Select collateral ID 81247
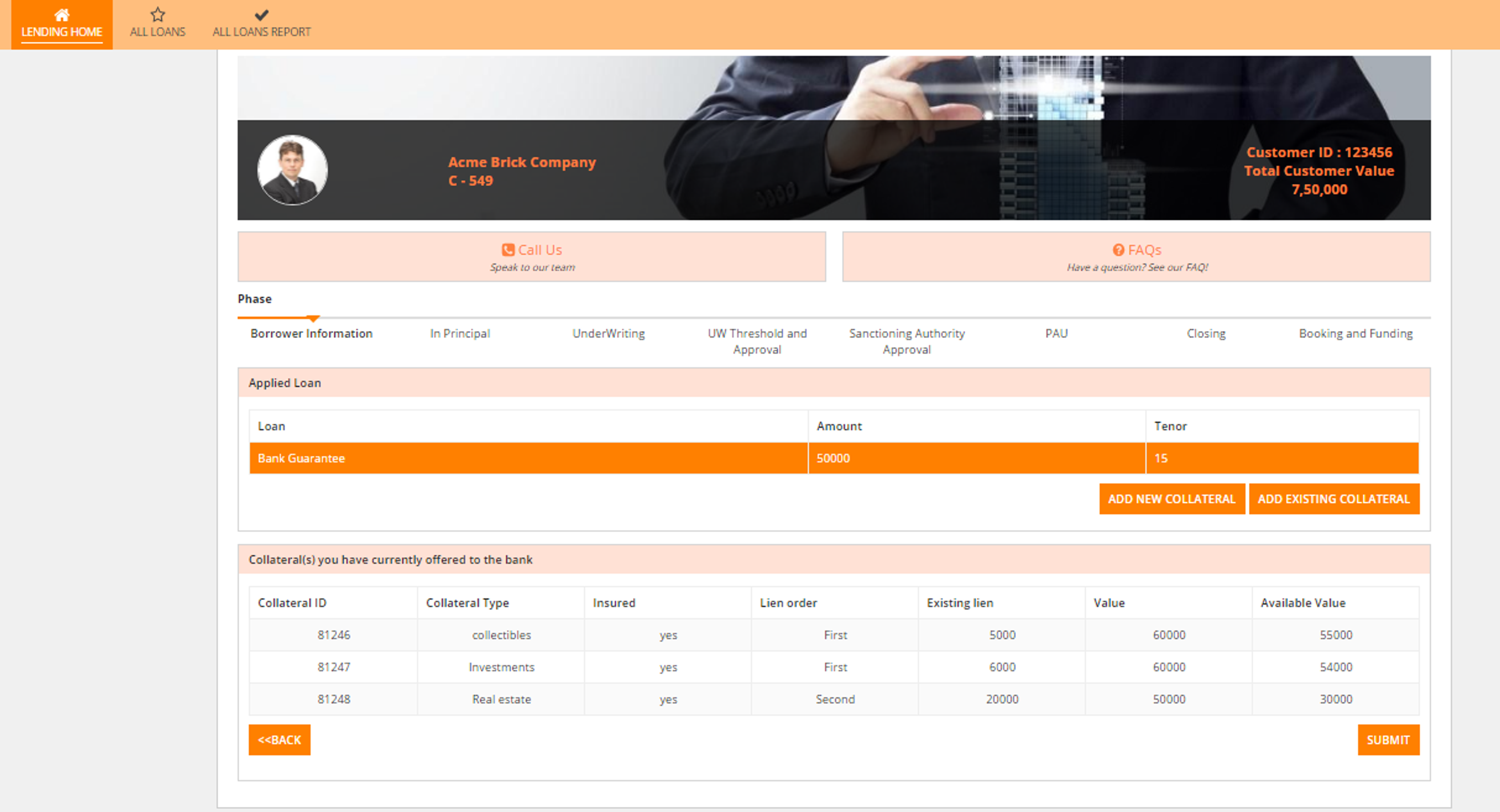Image resolution: width=1500 pixels, height=812 pixels. click(x=334, y=667)
